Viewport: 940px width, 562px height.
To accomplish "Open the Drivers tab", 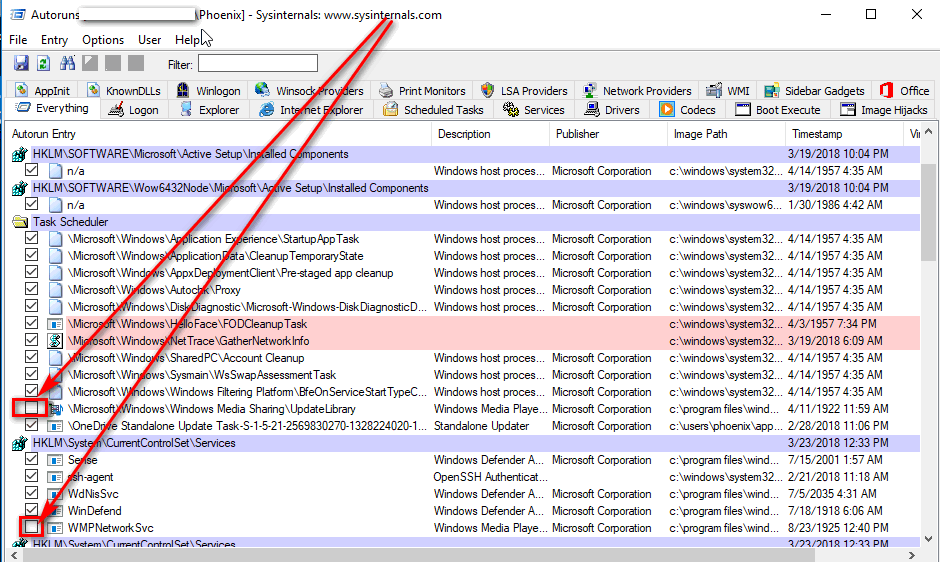I will pos(612,110).
